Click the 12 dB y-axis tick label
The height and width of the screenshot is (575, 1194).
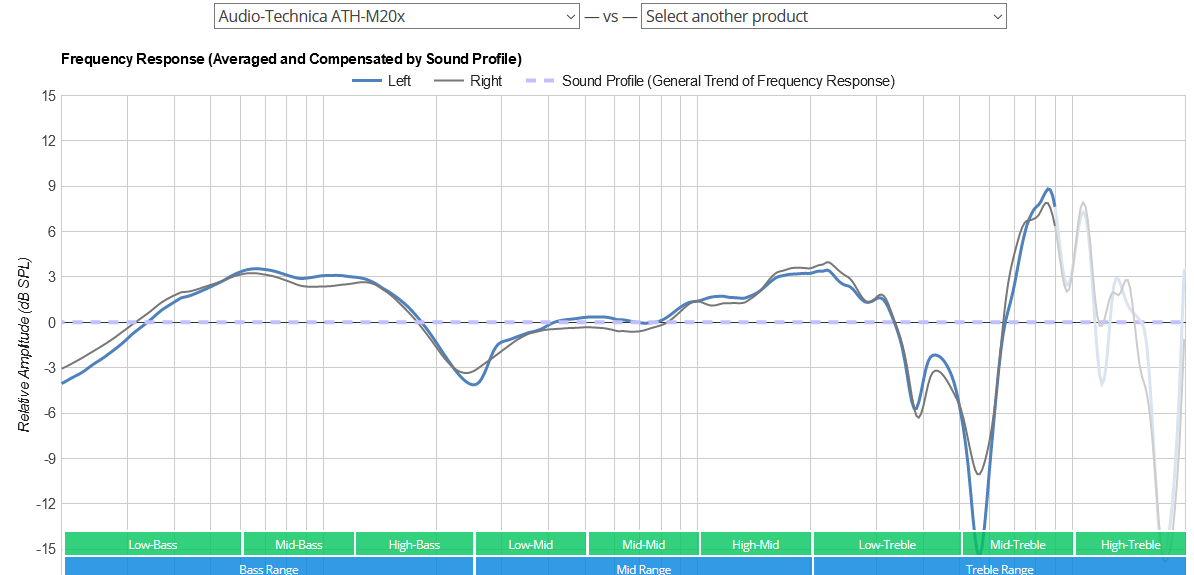tap(49, 141)
